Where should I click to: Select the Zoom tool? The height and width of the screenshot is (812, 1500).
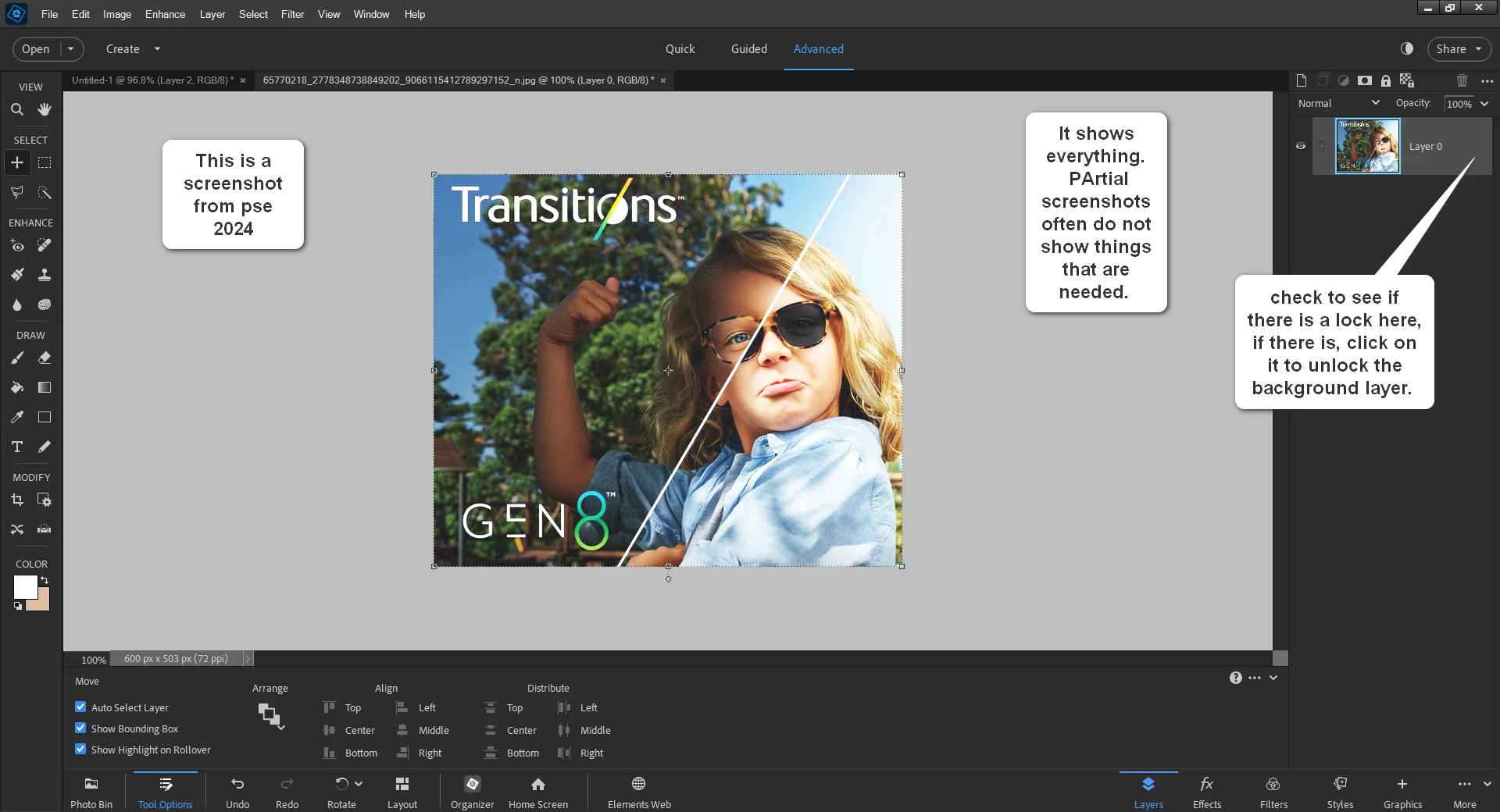[16, 109]
